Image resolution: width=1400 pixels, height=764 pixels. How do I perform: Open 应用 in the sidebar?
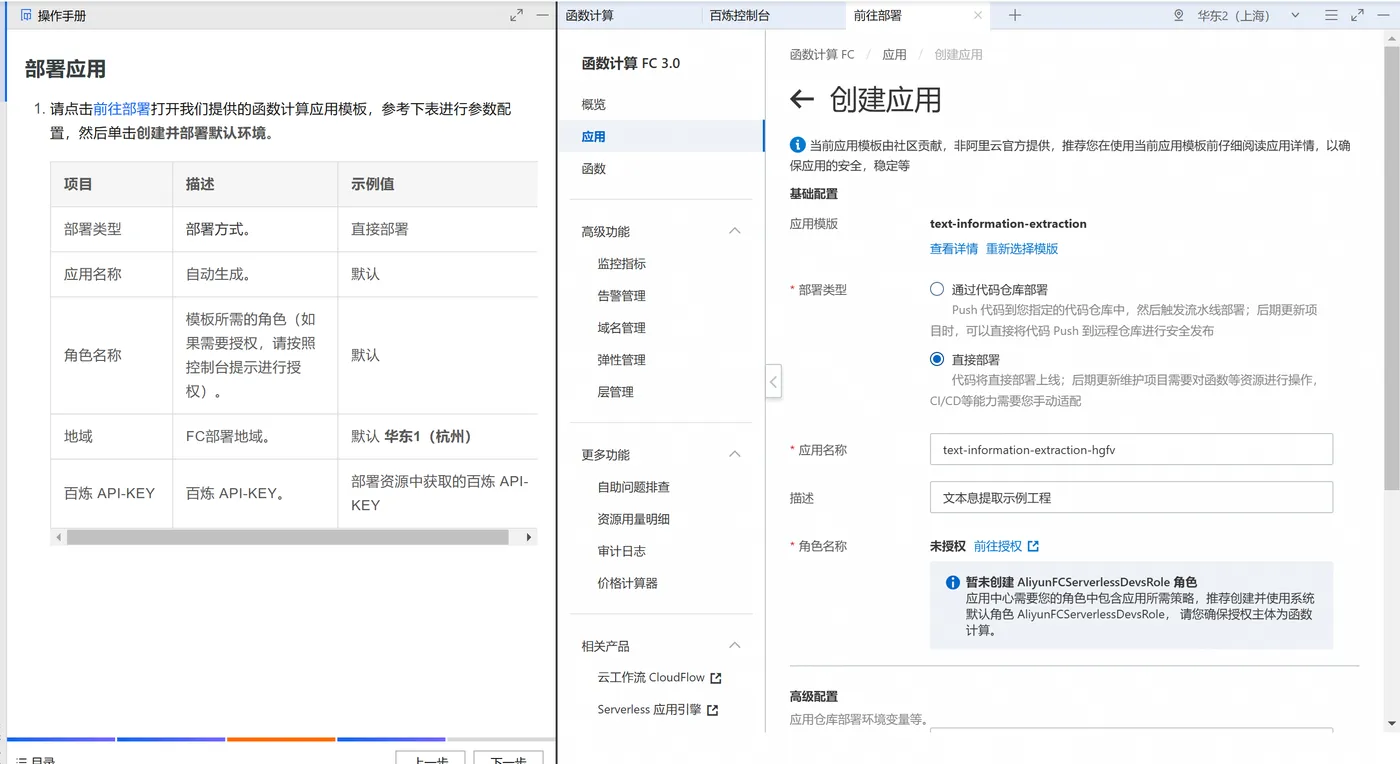tap(661, 136)
